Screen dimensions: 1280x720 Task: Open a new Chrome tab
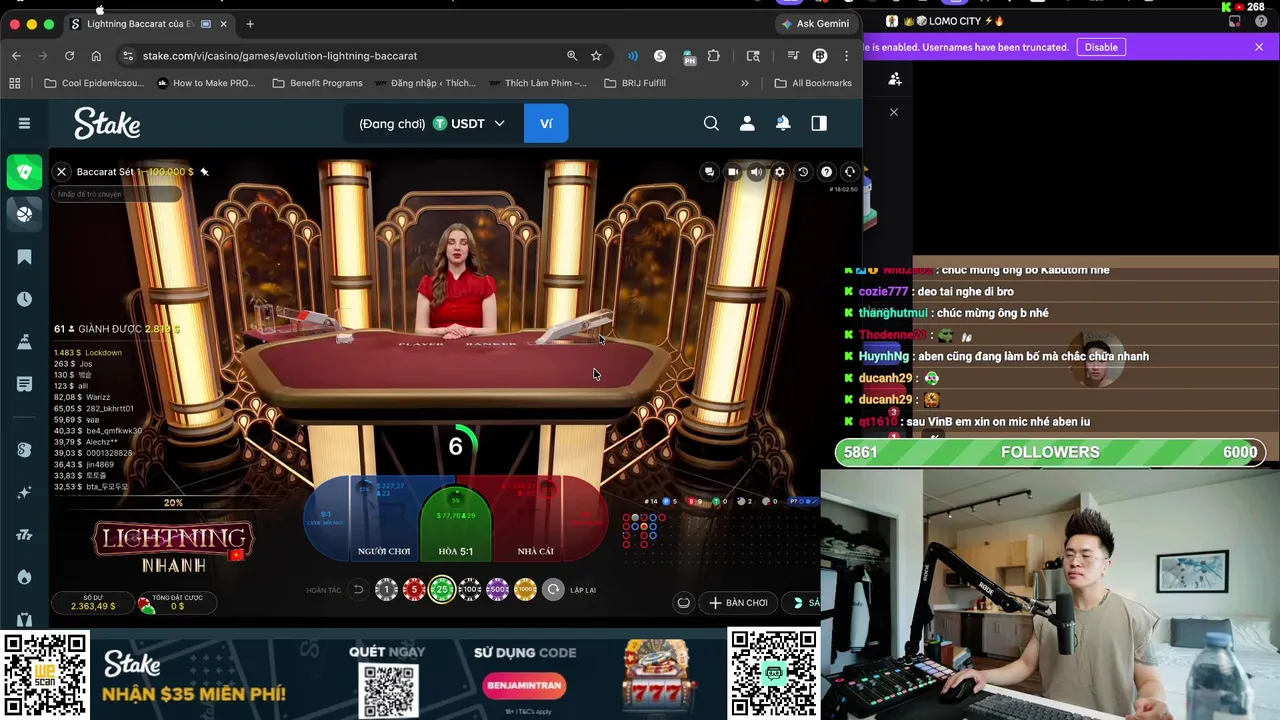click(x=250, y=24)
